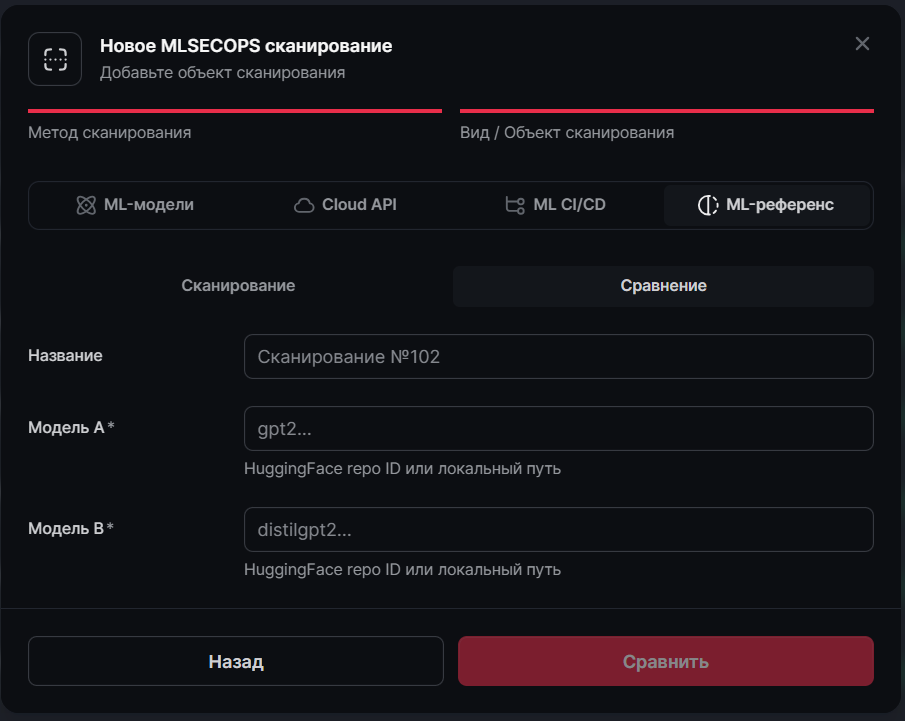Click the Модель A input field
The image size is (905, 721).
pyautogui.click(x=559, y=429)
